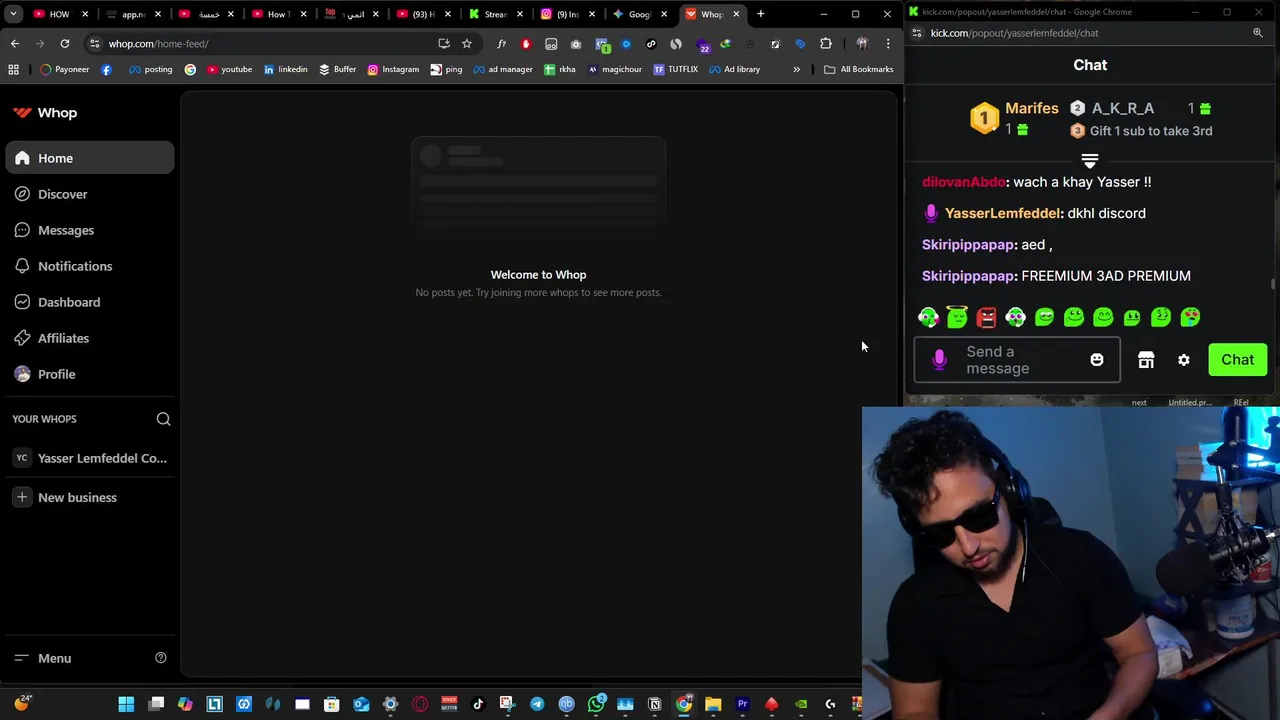This screenshot has height=720, width=1280.
Task: Open the Buffer bookmark
Action: point(338,69)
